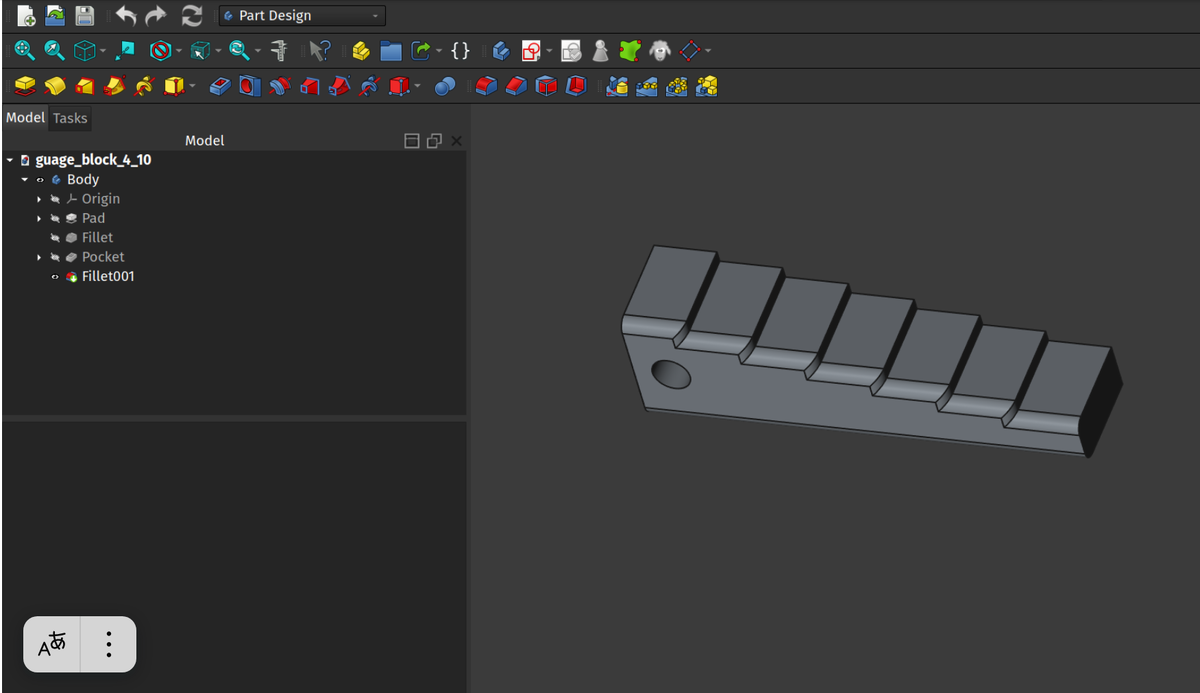Select the Pad tool
This screenshot has width=1200, height=693.
pos(25,87)
